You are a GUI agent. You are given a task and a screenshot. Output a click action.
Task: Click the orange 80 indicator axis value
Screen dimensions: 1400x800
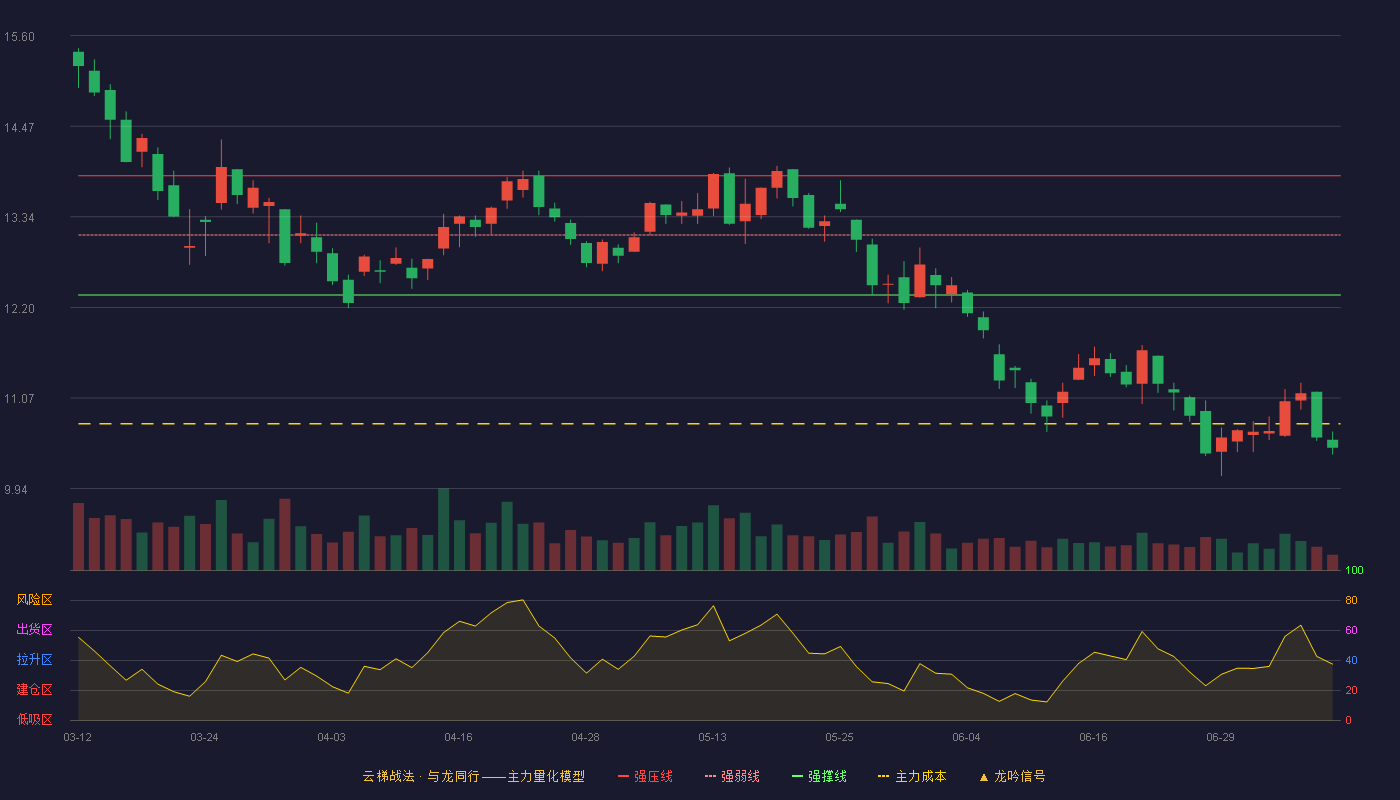coord(1351,600)
